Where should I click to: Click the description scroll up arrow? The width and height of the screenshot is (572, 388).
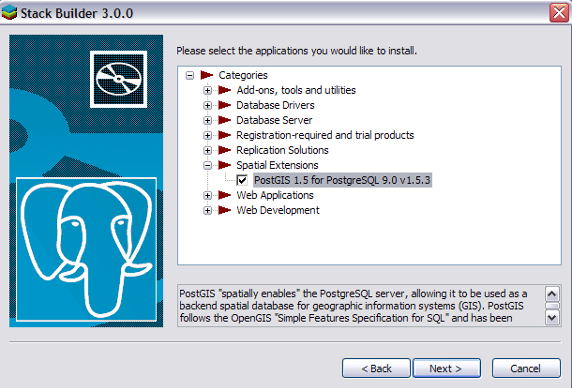[552, 294]
